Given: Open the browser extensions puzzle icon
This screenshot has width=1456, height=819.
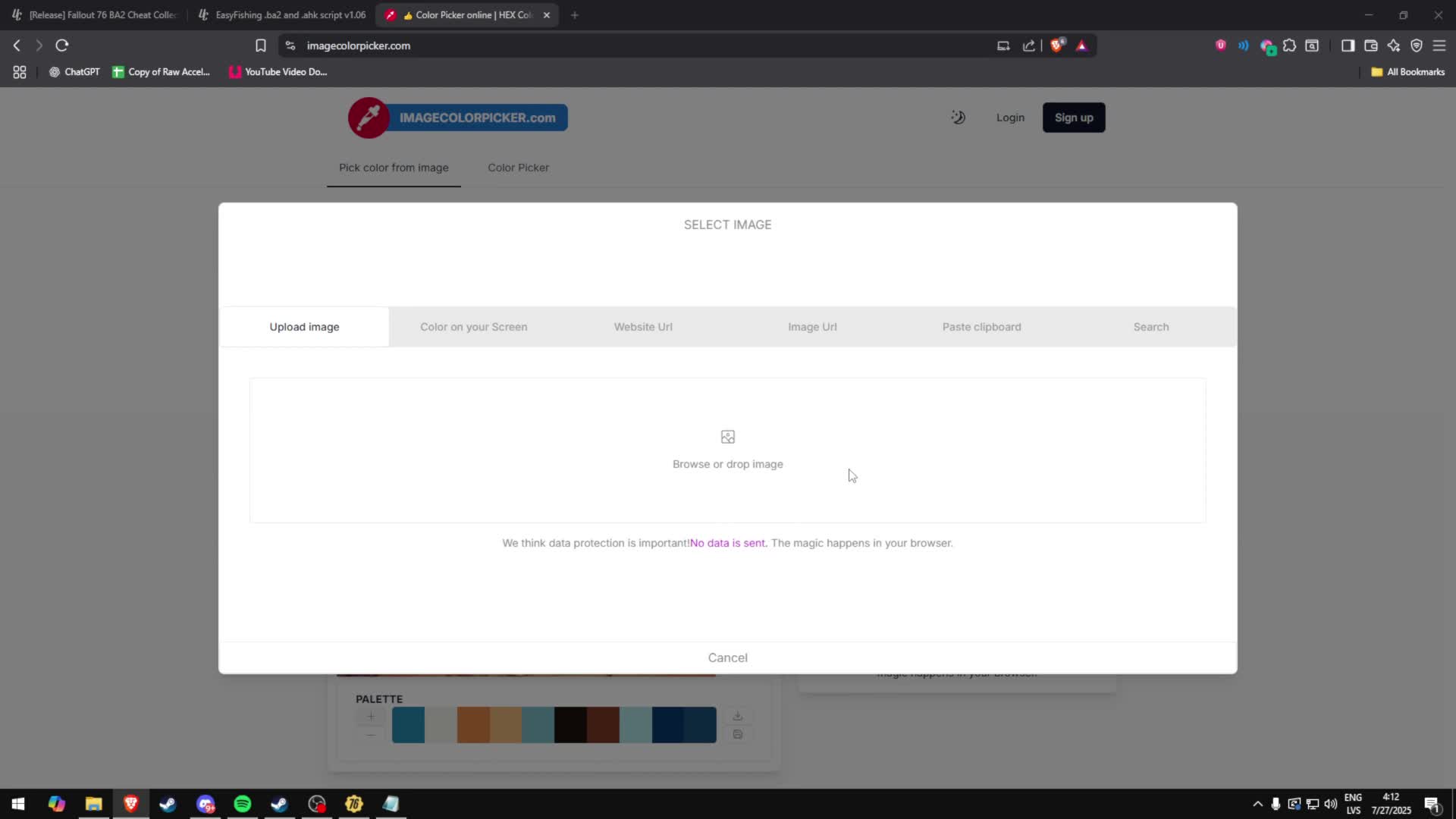Looking at the screenshot, I should tap(1289, 45).
